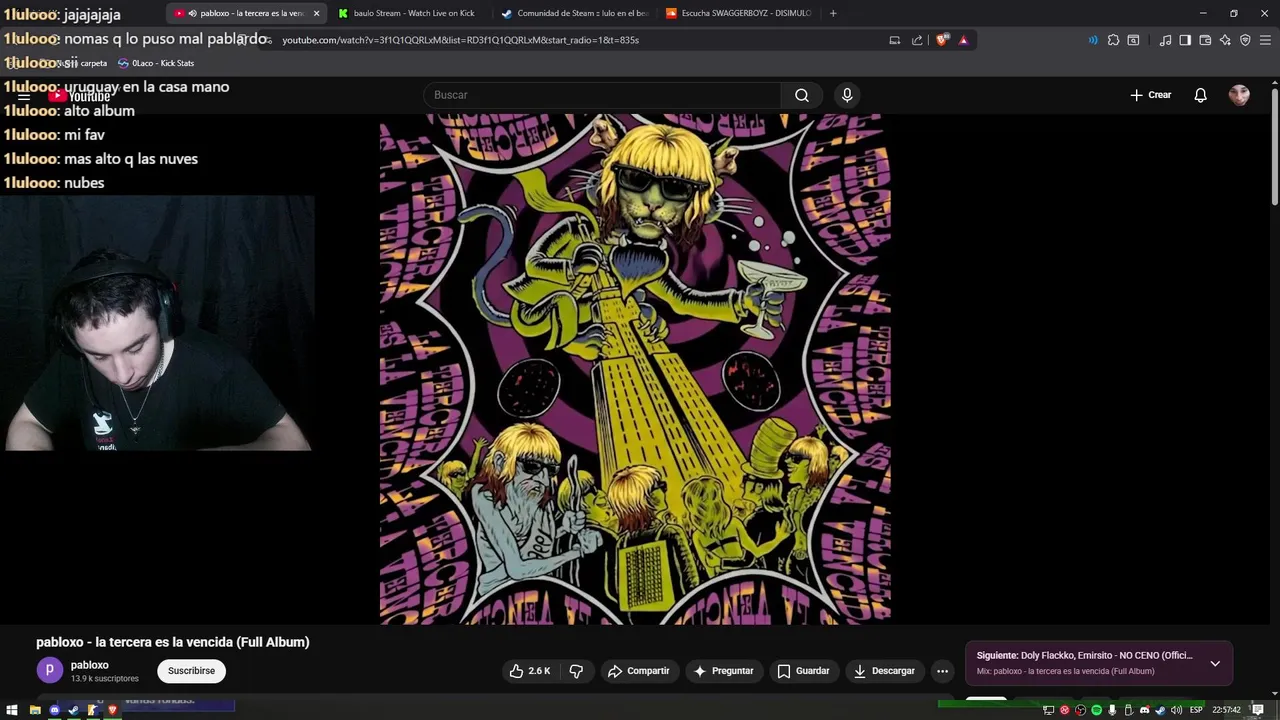
Task: Switch to baulo Stream Kick tab
Action: coord(413,13)
